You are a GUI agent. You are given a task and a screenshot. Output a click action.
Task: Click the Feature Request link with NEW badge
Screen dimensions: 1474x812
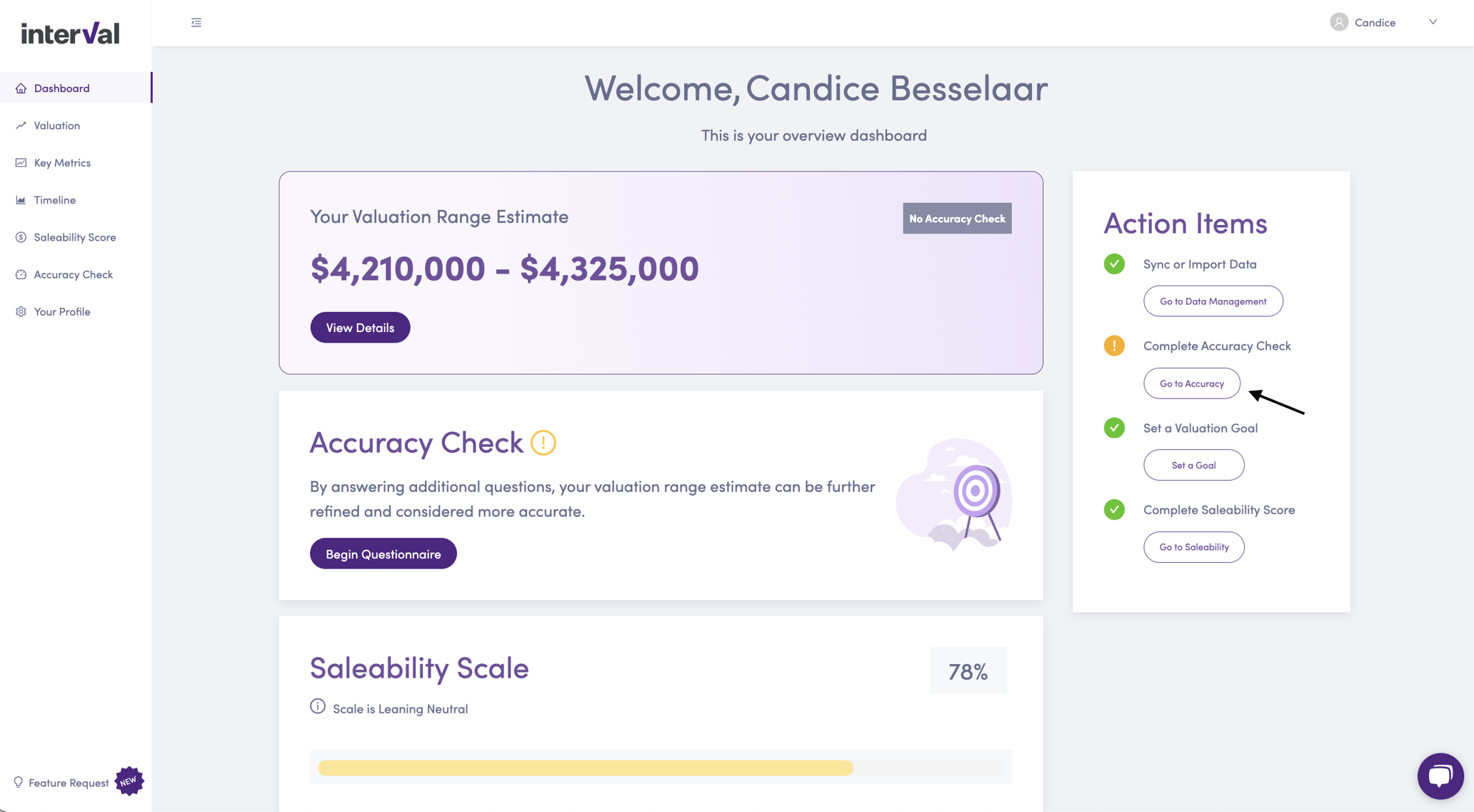69,782
